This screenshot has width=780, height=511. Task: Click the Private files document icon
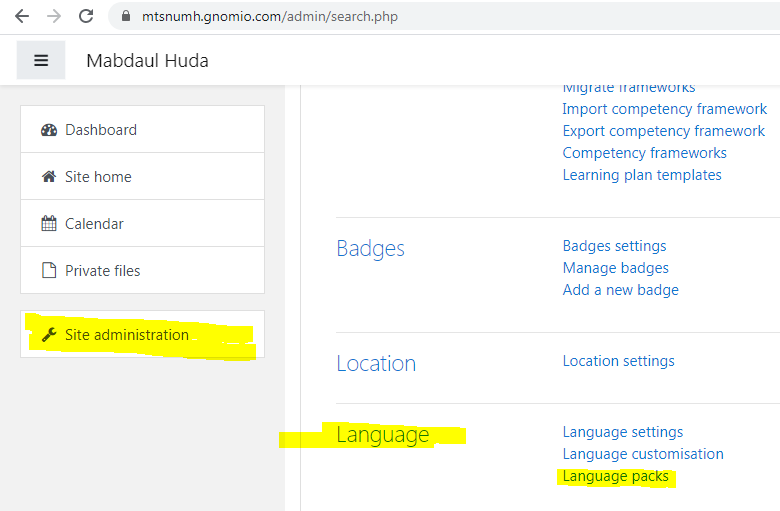[x=49, y=270]
